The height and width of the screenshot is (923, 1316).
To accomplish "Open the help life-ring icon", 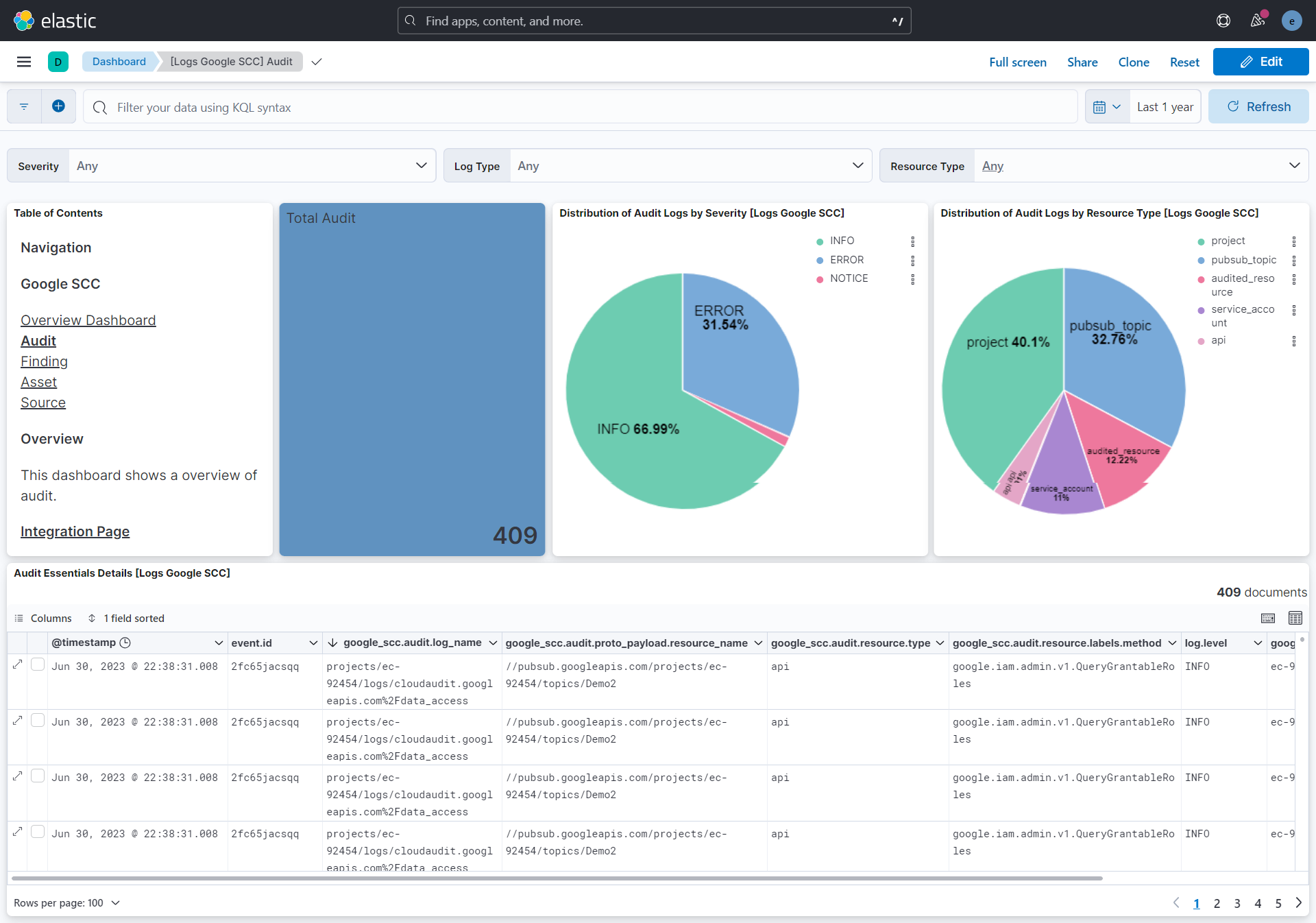I will (1223, 21).
